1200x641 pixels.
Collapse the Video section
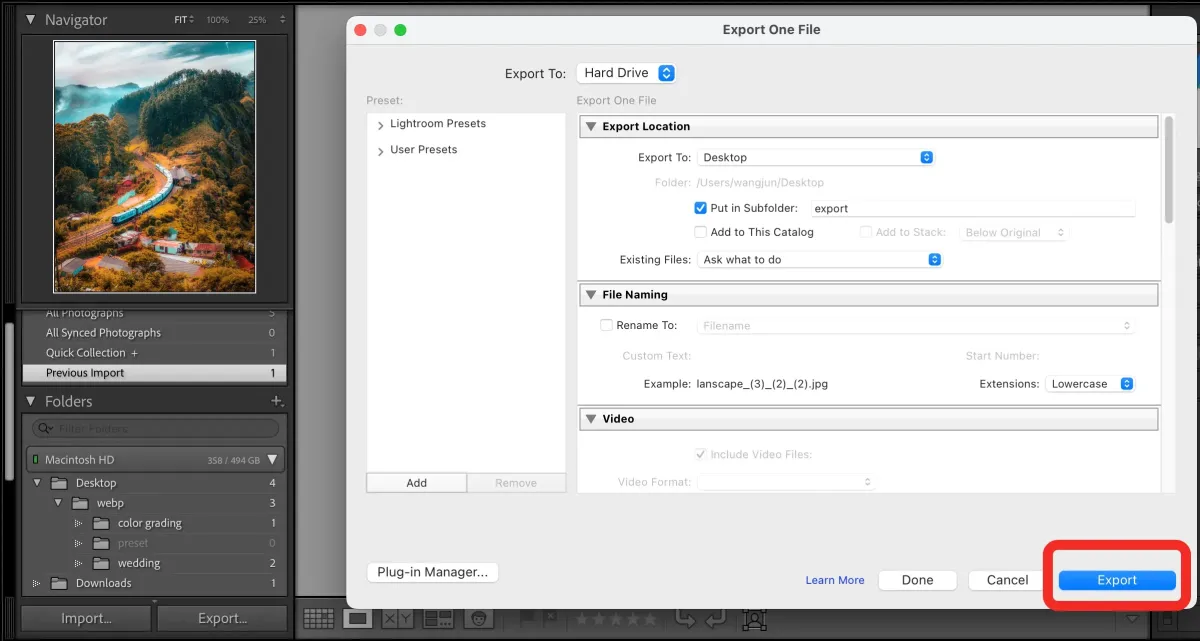(591, 419)
